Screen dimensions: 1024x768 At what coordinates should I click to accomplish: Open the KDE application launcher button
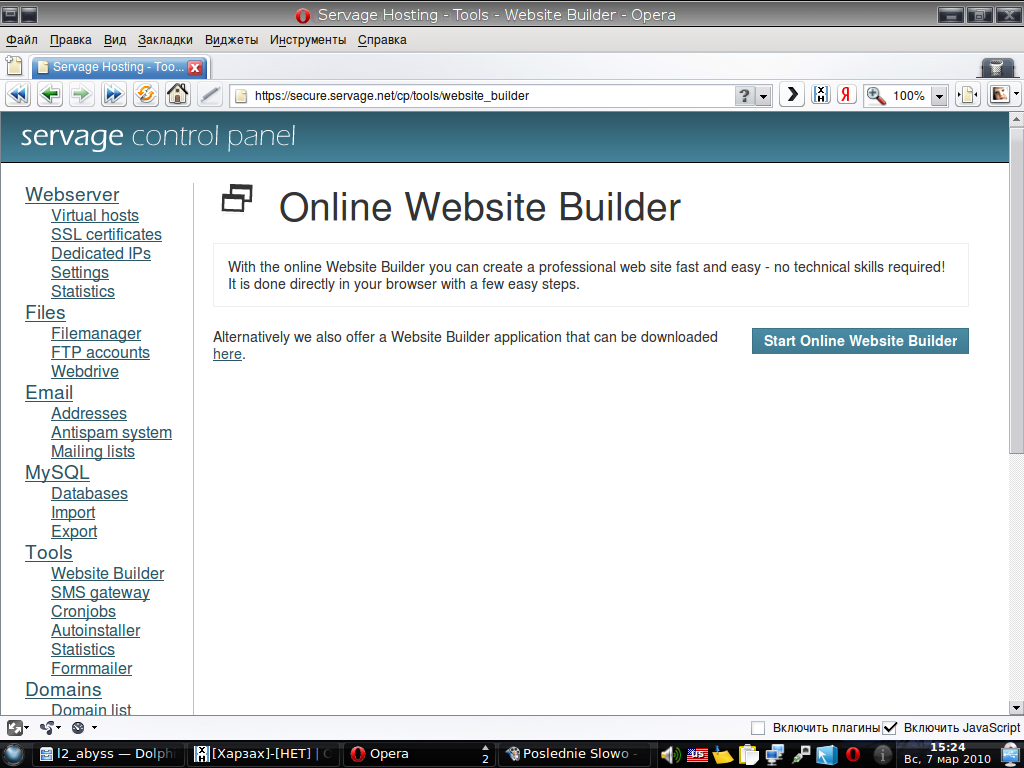14,754
